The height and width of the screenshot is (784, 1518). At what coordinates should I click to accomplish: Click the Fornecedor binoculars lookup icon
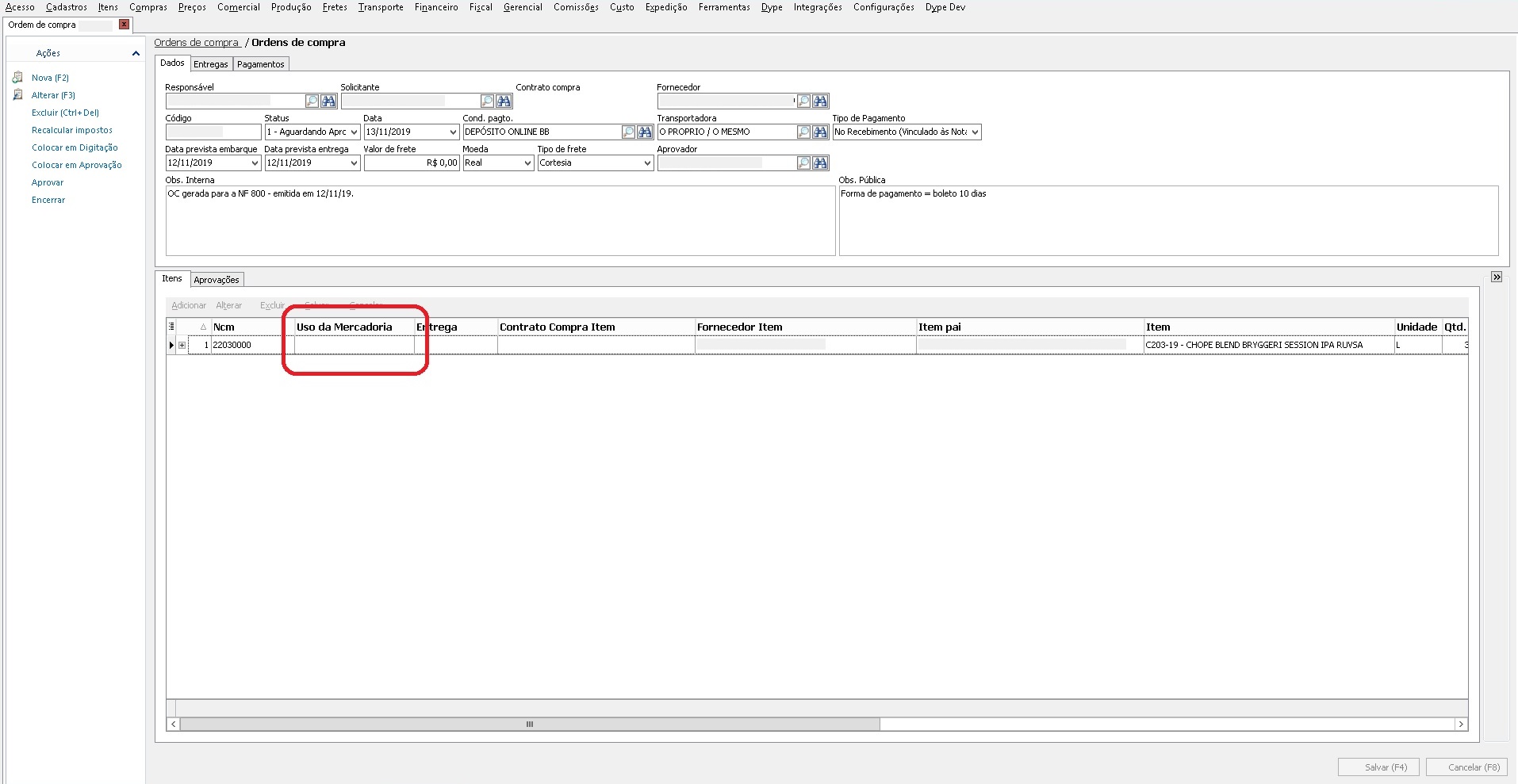[x=821, y=101]
